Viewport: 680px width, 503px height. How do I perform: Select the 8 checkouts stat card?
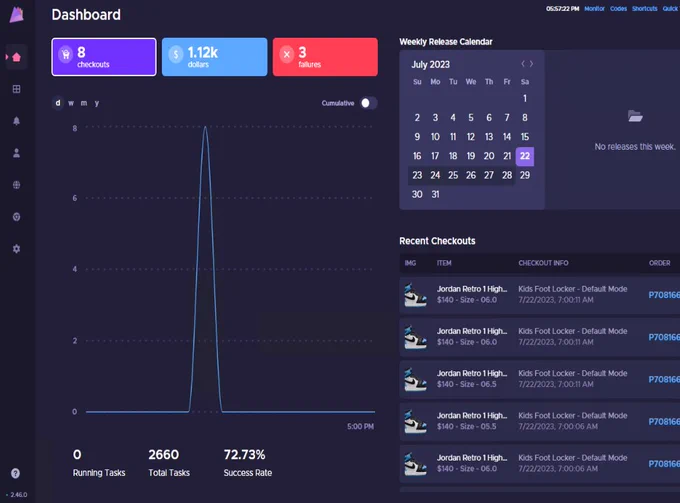click(104, 57)
